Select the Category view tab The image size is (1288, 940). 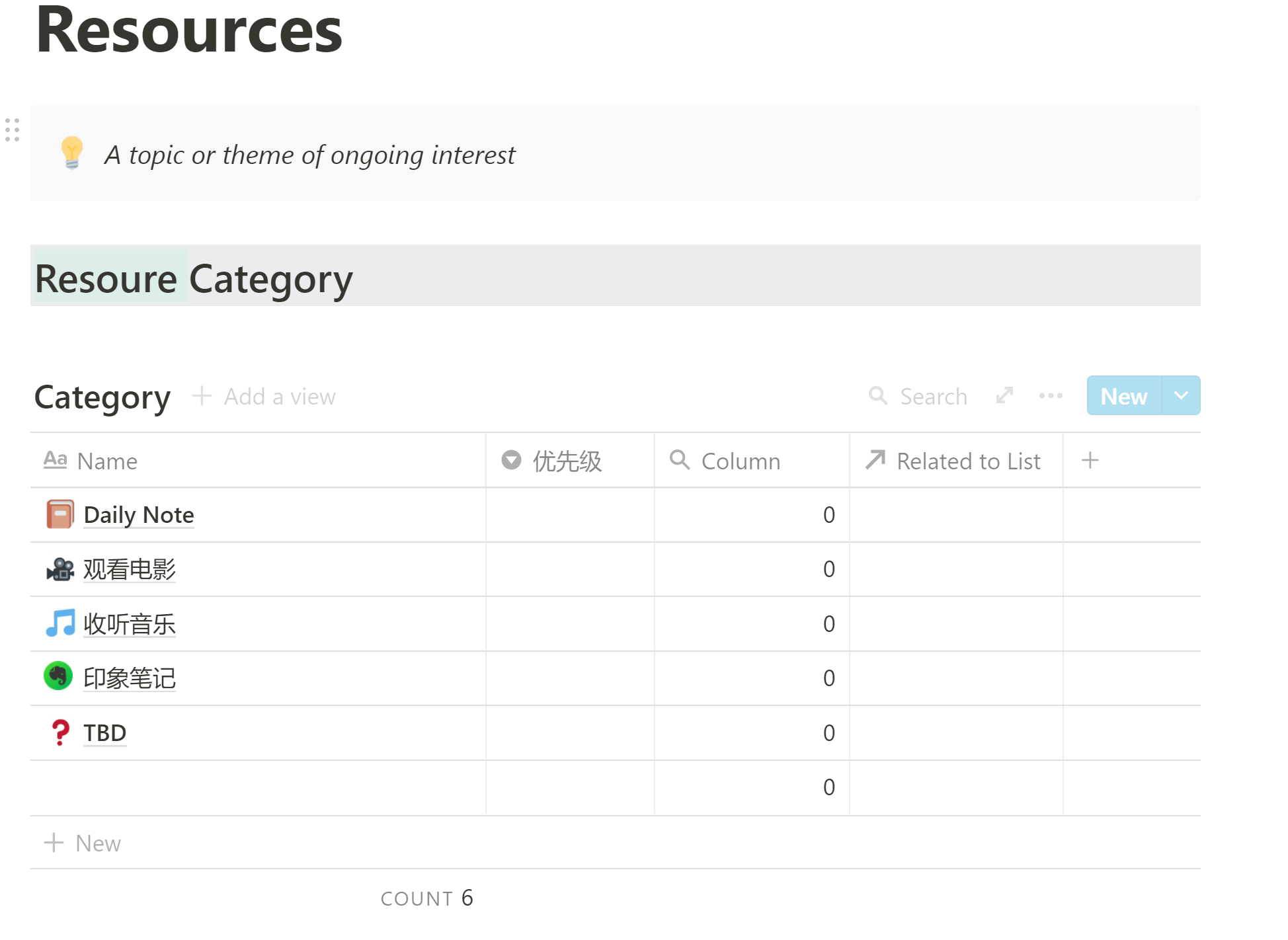pos(102,397)
